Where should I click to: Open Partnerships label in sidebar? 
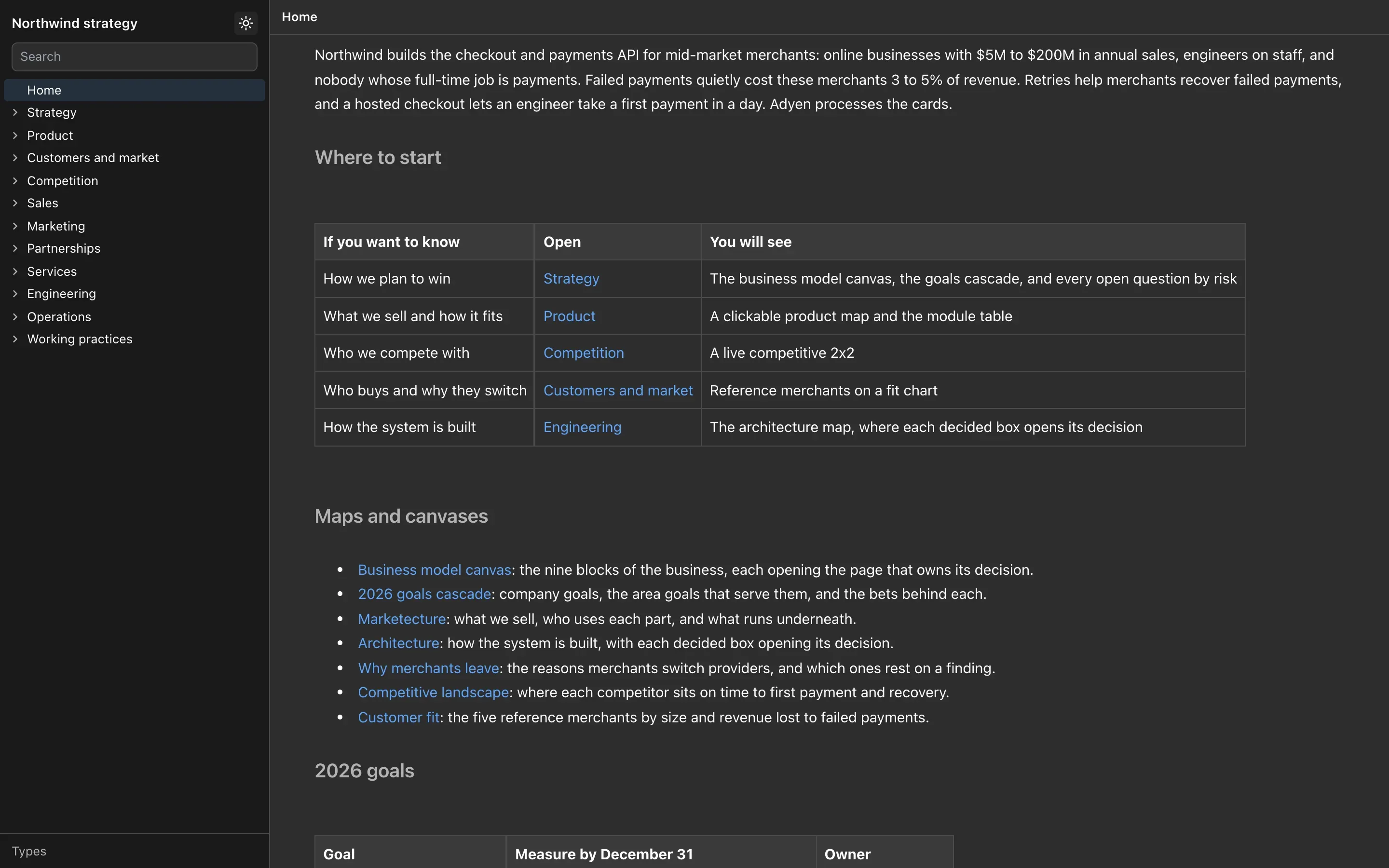[x=64, y=248]
